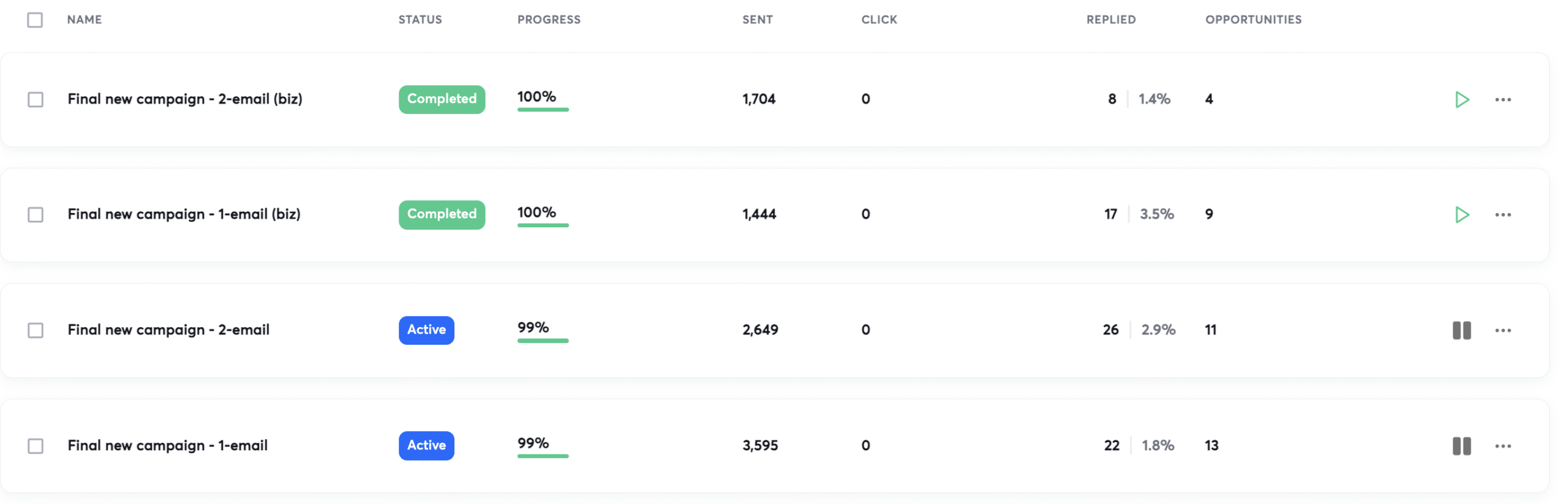Open Final new campaign - 1-email
Viewport: 1568px width, 504px height.
(167, 446)
